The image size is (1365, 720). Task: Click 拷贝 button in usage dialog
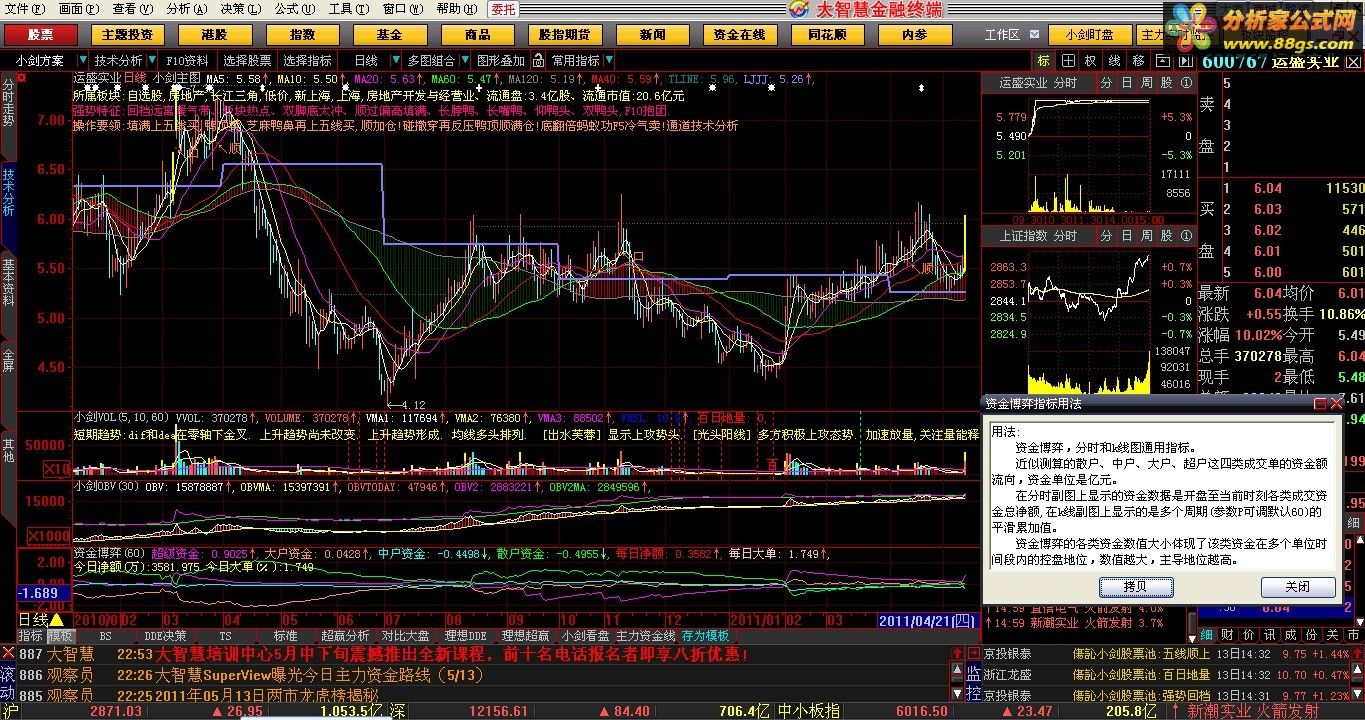1135,586
